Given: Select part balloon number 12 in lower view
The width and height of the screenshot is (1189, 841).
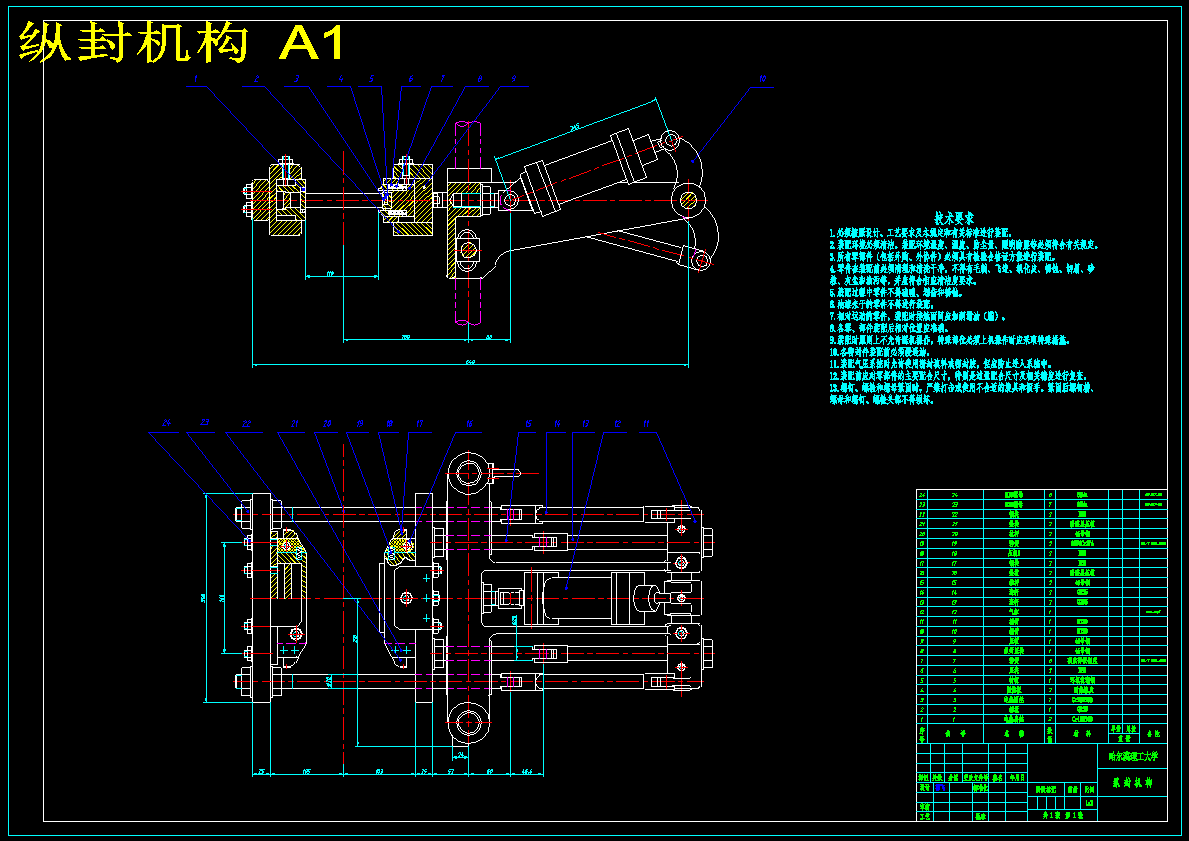Looking at the screenshot, I should click(617, 424).
